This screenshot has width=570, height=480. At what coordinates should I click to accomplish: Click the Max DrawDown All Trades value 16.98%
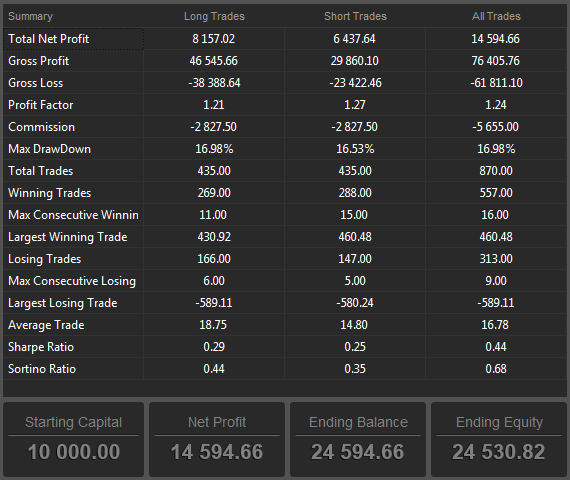point(496,149)
